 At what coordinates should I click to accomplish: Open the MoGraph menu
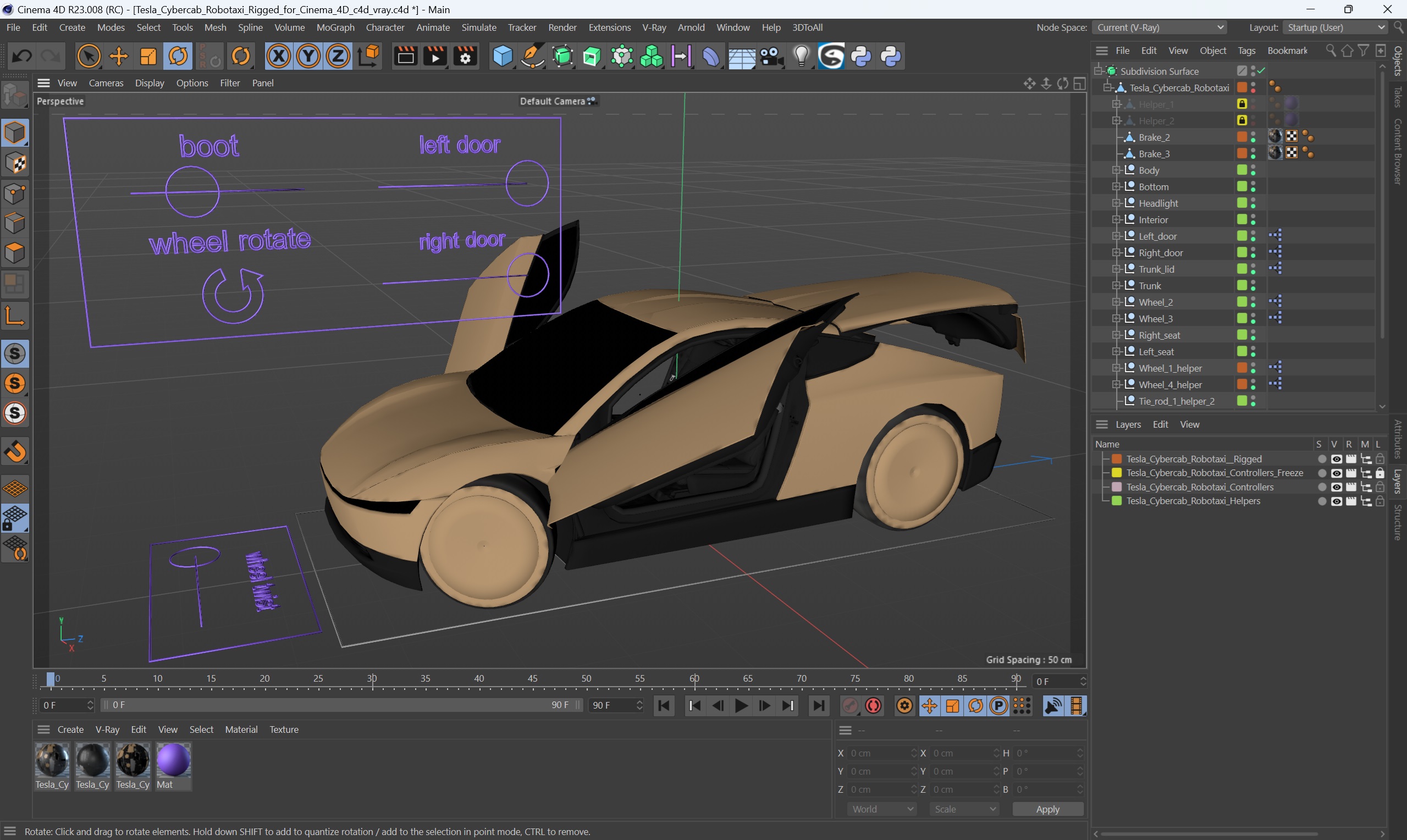[x=335, y=27]
